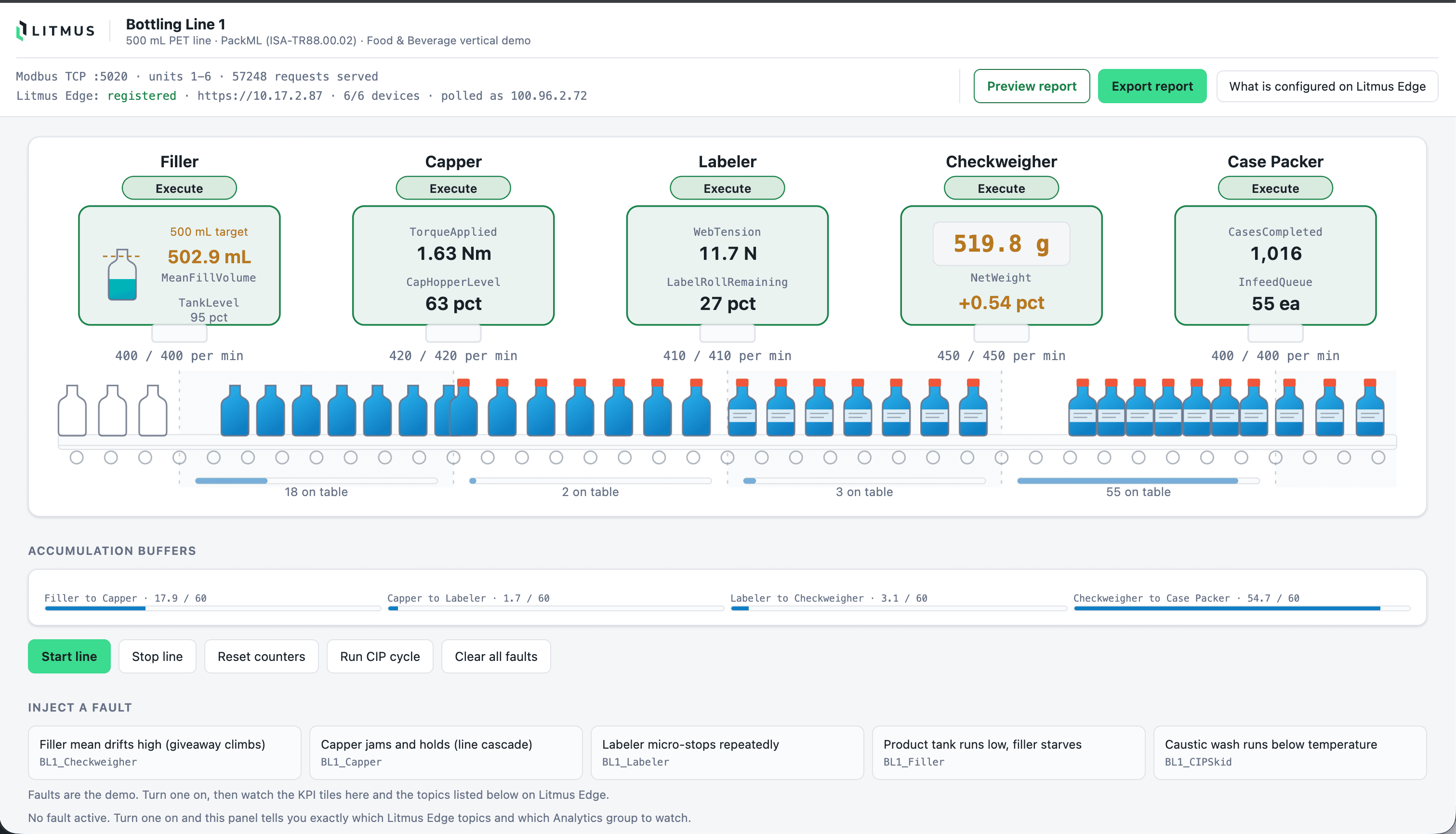Screen dimensions: 1456x834
Task: Click the "Labeler to Checkweigher · 3.1 / 60" label
Action: pos(829,598)
